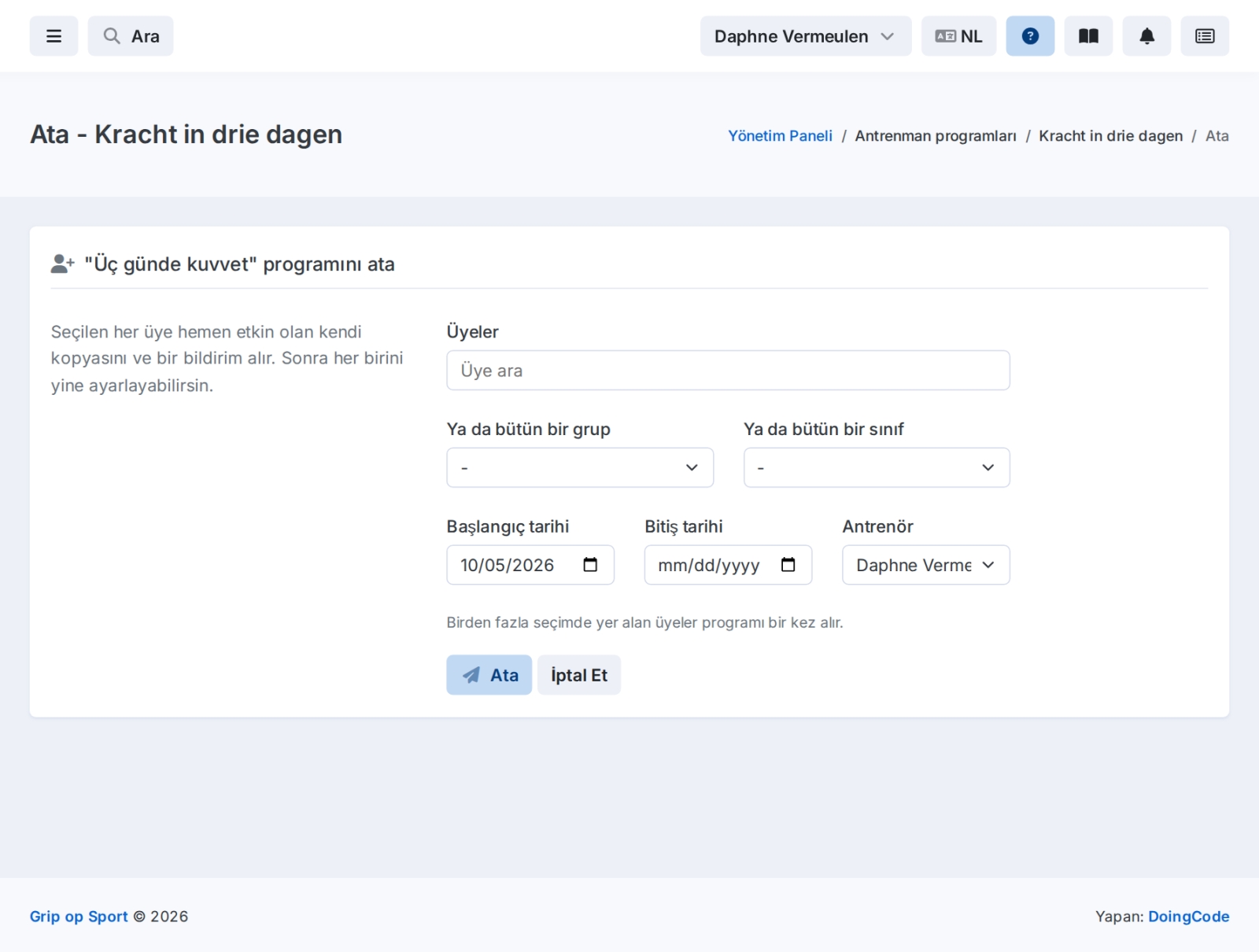The height and width of the screenshot is (952, 1259).
Task: Cancel with İptal Et button
Action: point(579,675)
